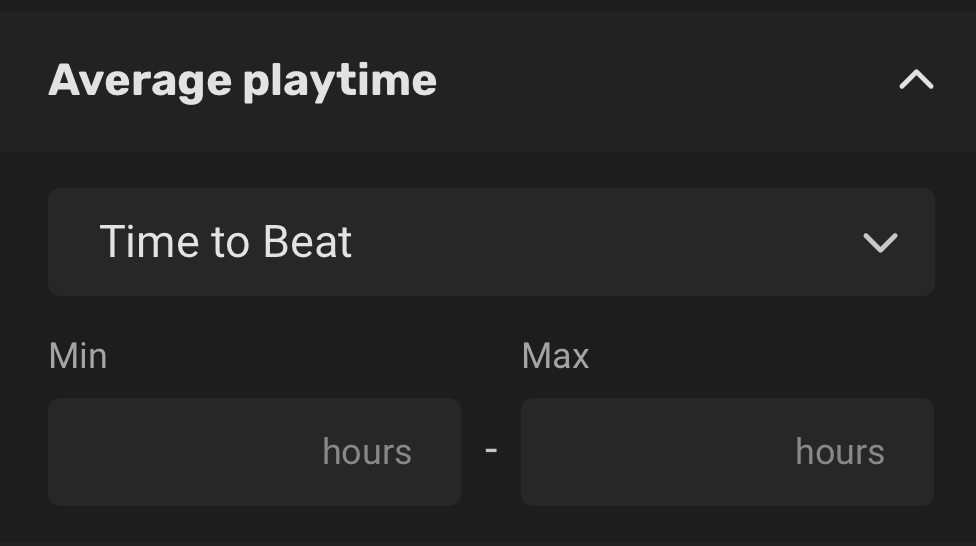Expand the playtime type selector box
This screenshot has width=976, height=546.
click(491, 242)
